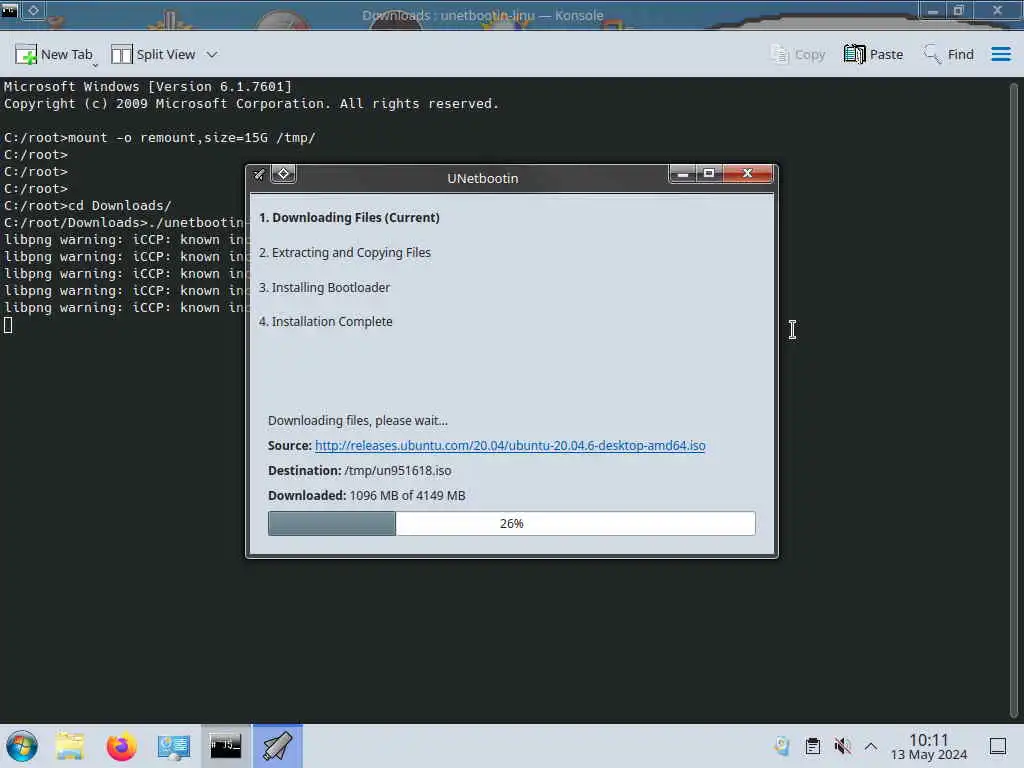Open the clipboard tray icon

[812, 746]
